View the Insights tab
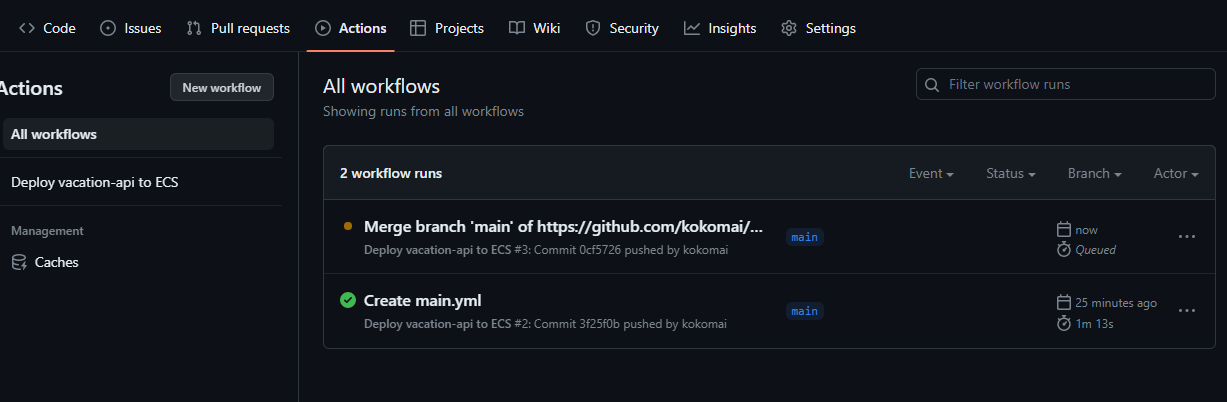1227x402 pixels. [720, 28]
